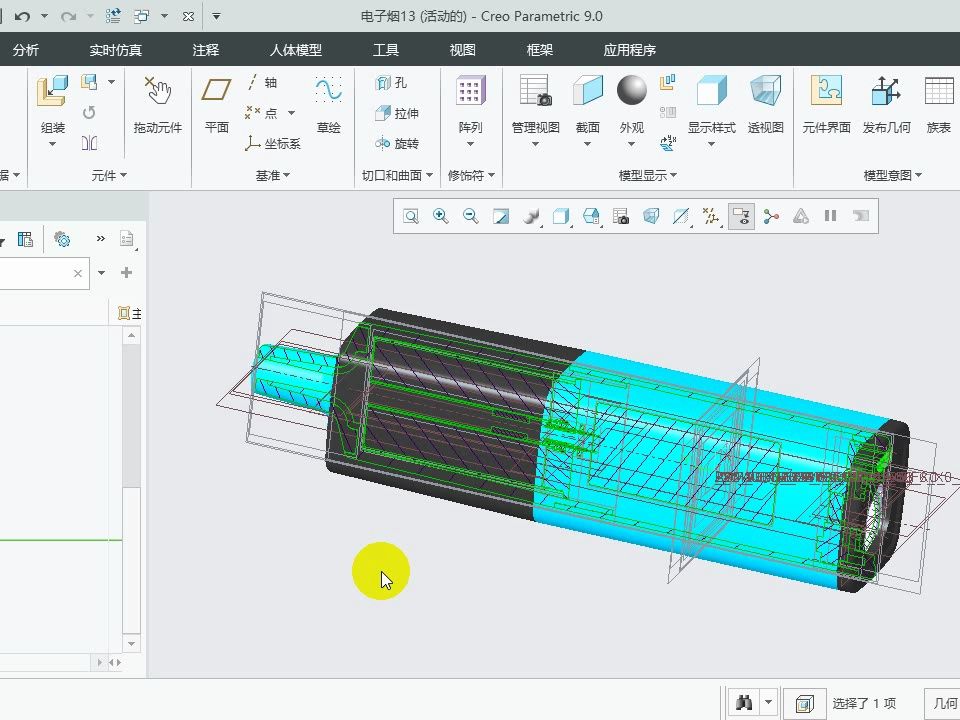Screen dimensions: 960x720
Task: Expand the 组装 assemble dropdown arrow
Action: coord(53,145)
